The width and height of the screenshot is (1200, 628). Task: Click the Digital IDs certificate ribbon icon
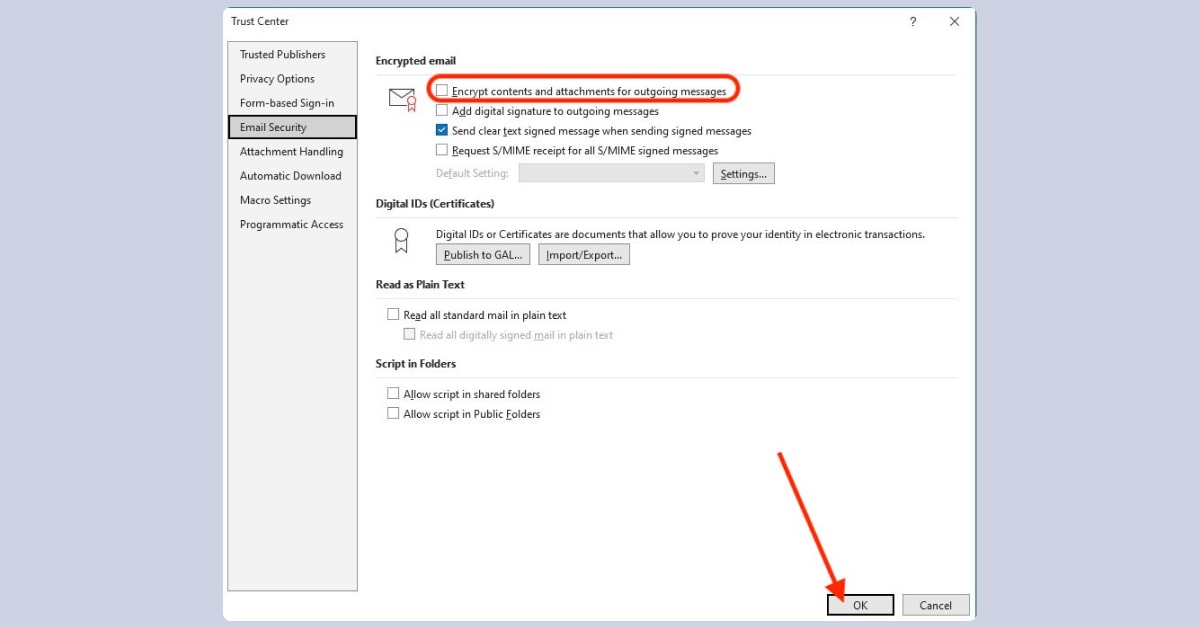point(401,240)
